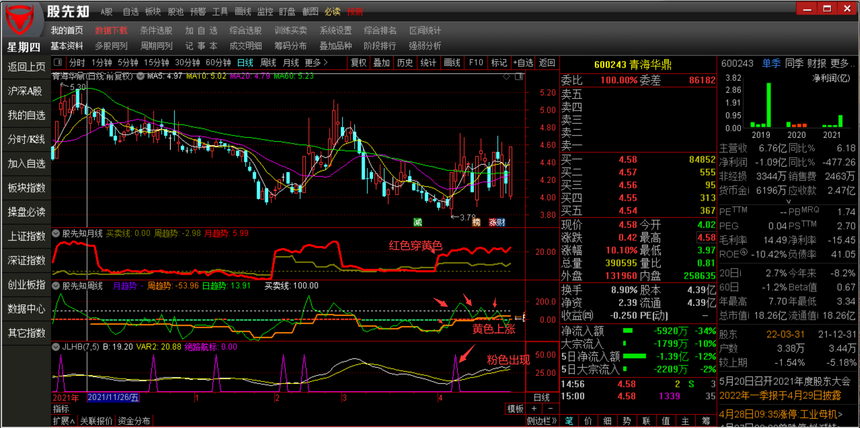Switch to 5分钟 chart period
The width and height of the screenshot is (860, 428).
coord(128,63)
